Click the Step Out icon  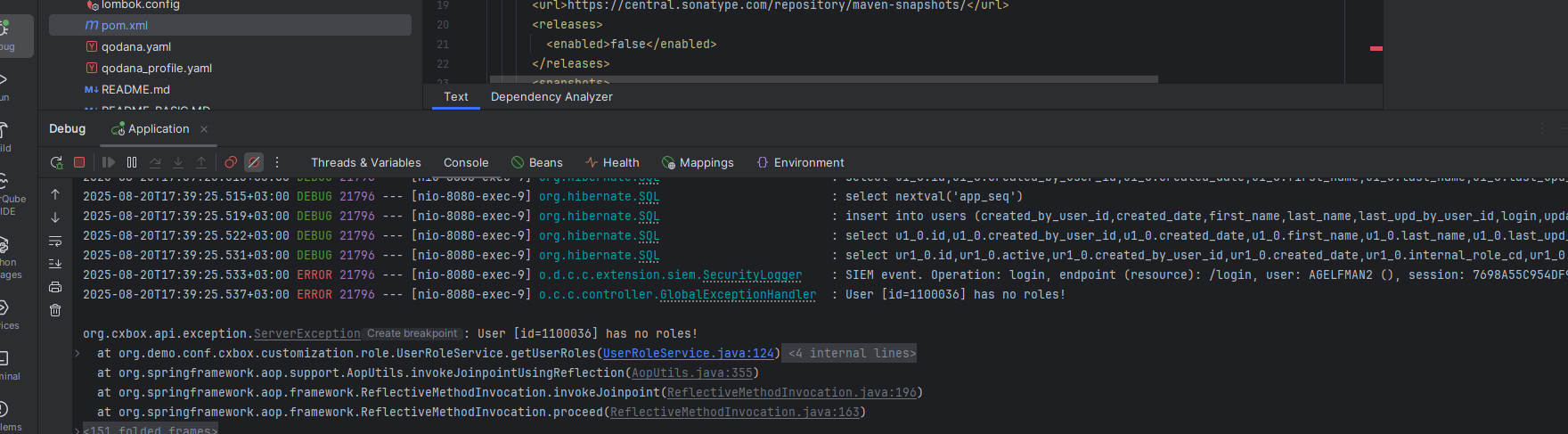click(x=201, y=162)
